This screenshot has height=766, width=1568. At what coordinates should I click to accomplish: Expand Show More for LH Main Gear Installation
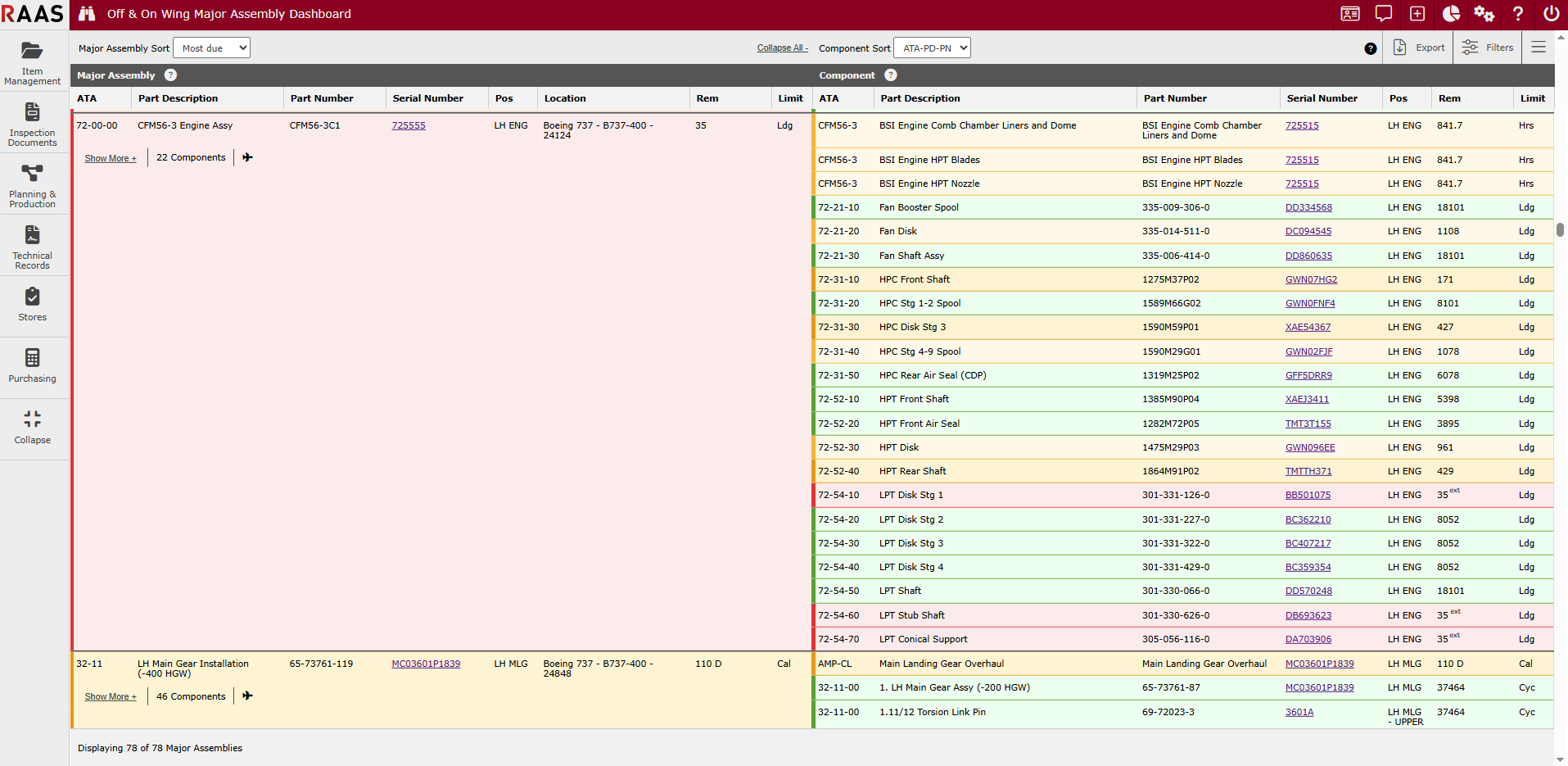click(111, 696)
